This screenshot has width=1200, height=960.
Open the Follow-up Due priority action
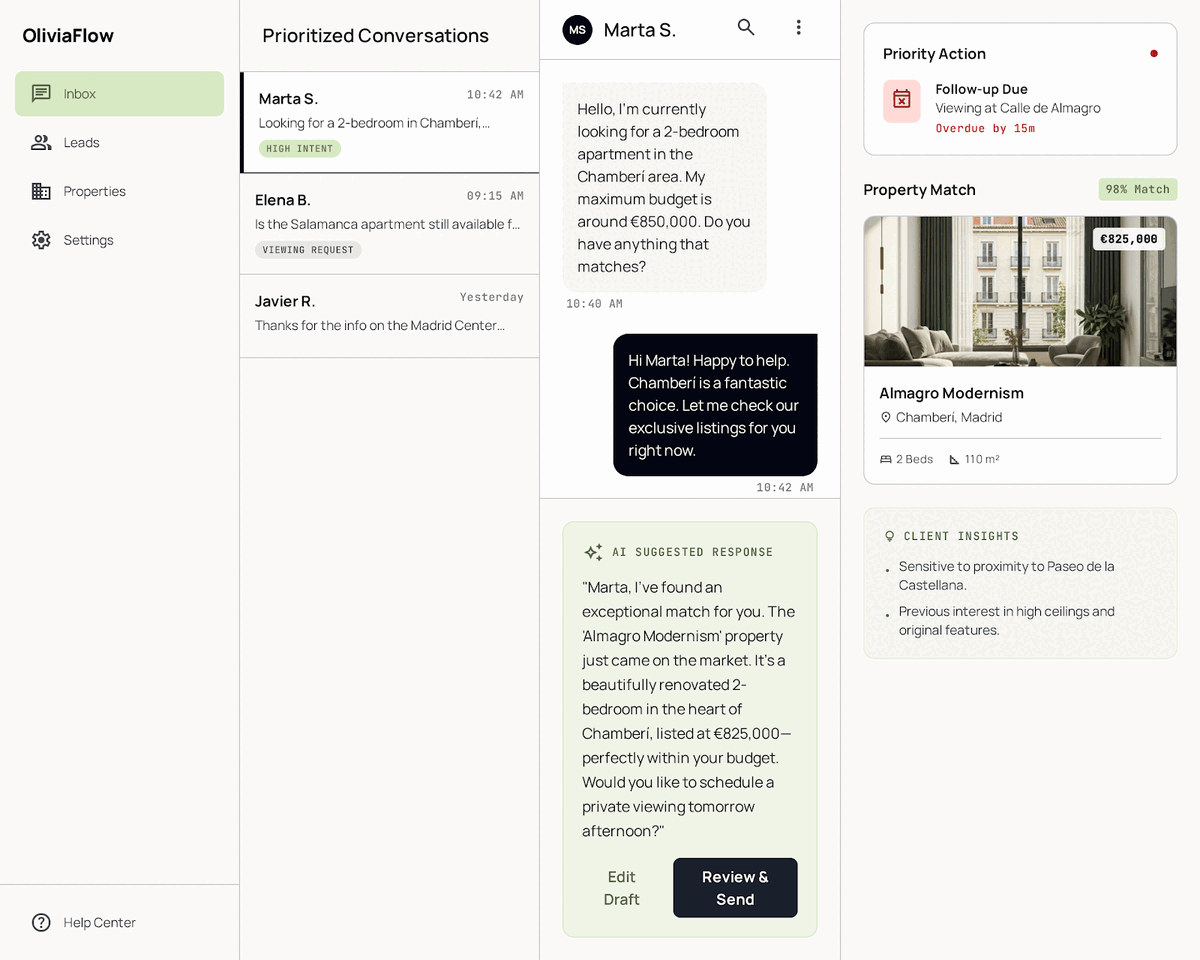tap(1020, 110)
